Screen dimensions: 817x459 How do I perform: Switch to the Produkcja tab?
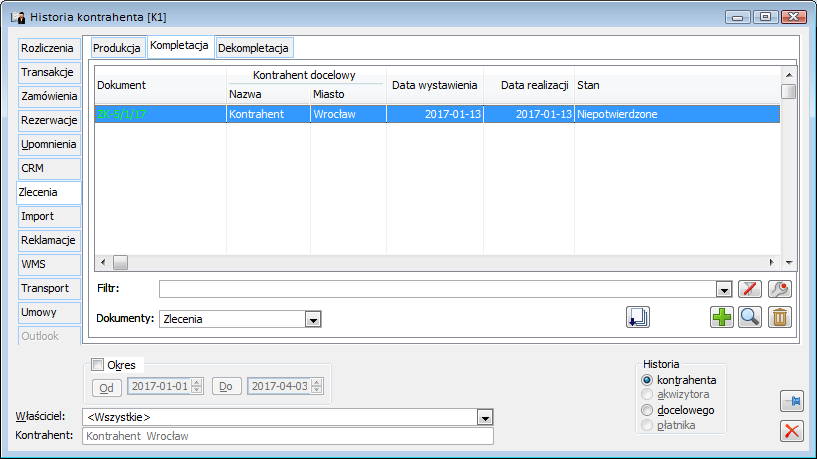117,48
